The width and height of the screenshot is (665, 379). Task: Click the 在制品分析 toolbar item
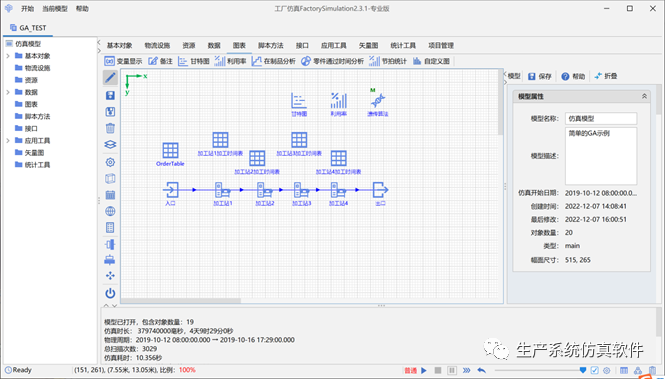[x=274, y=61]
